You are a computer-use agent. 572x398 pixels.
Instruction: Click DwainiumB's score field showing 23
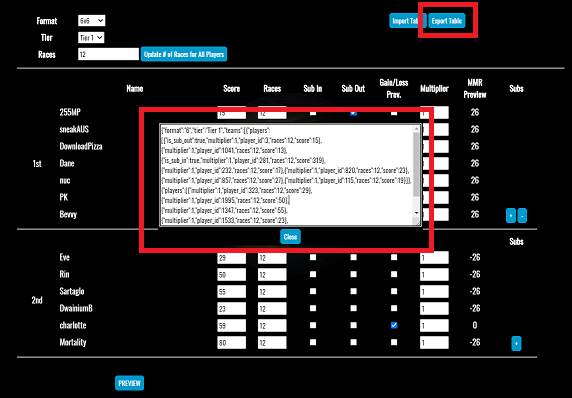tap(232, 309)
